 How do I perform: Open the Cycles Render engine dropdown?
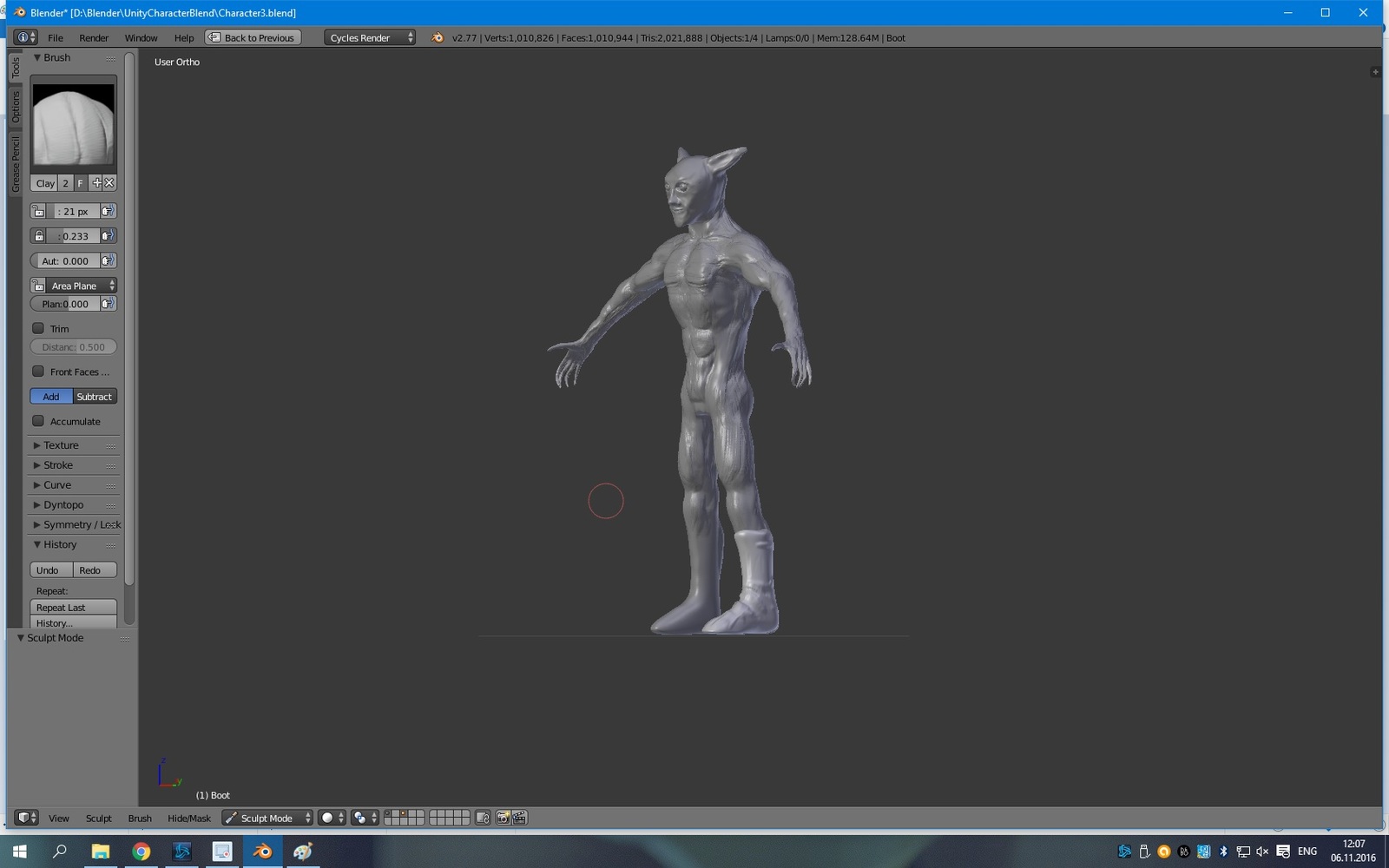point(370,37)
